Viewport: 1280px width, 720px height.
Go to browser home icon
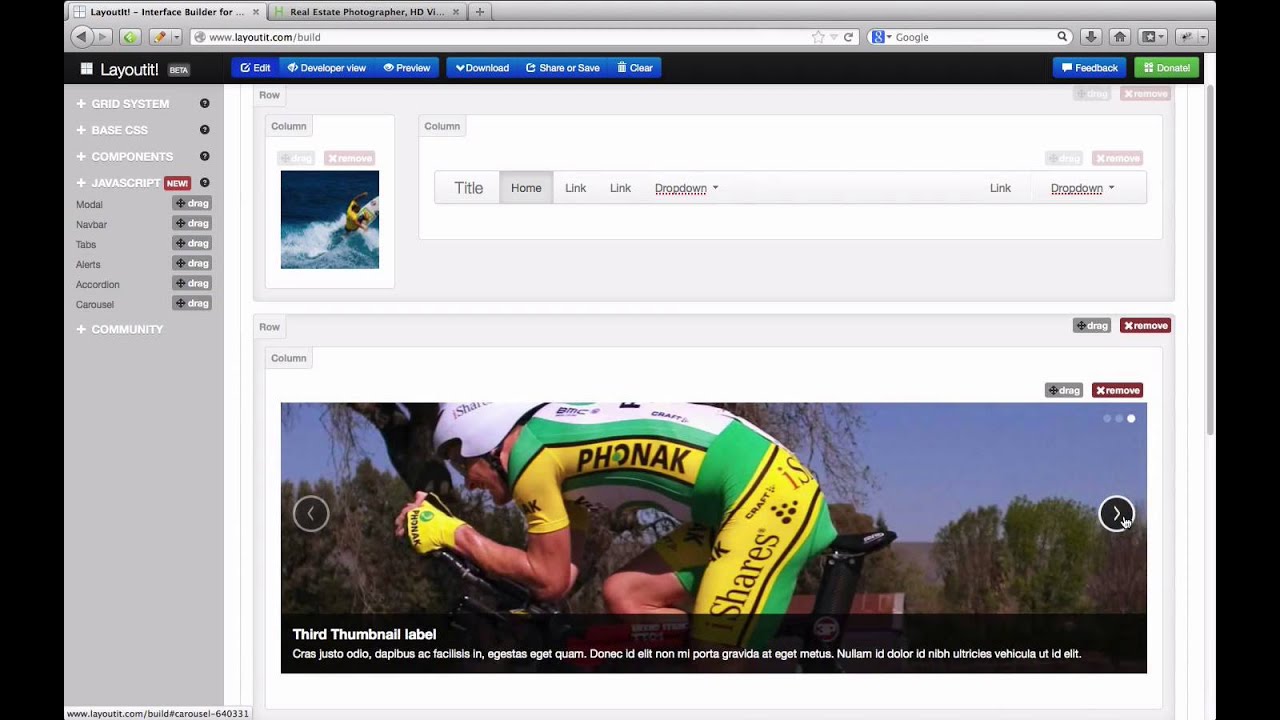click(x=1120, y=37)
